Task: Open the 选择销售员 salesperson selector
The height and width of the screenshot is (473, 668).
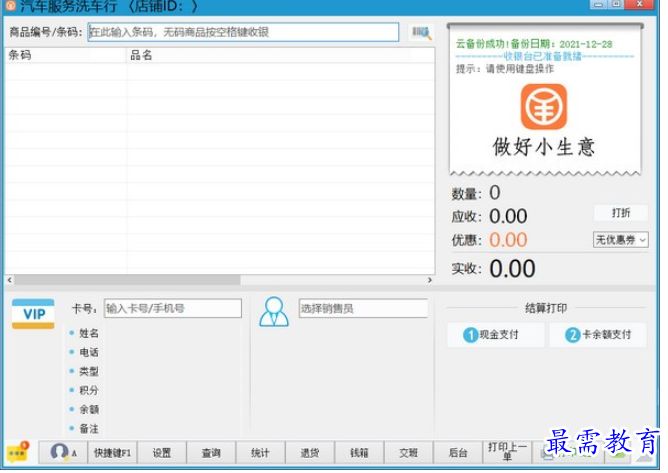Action: pos(363,309)
